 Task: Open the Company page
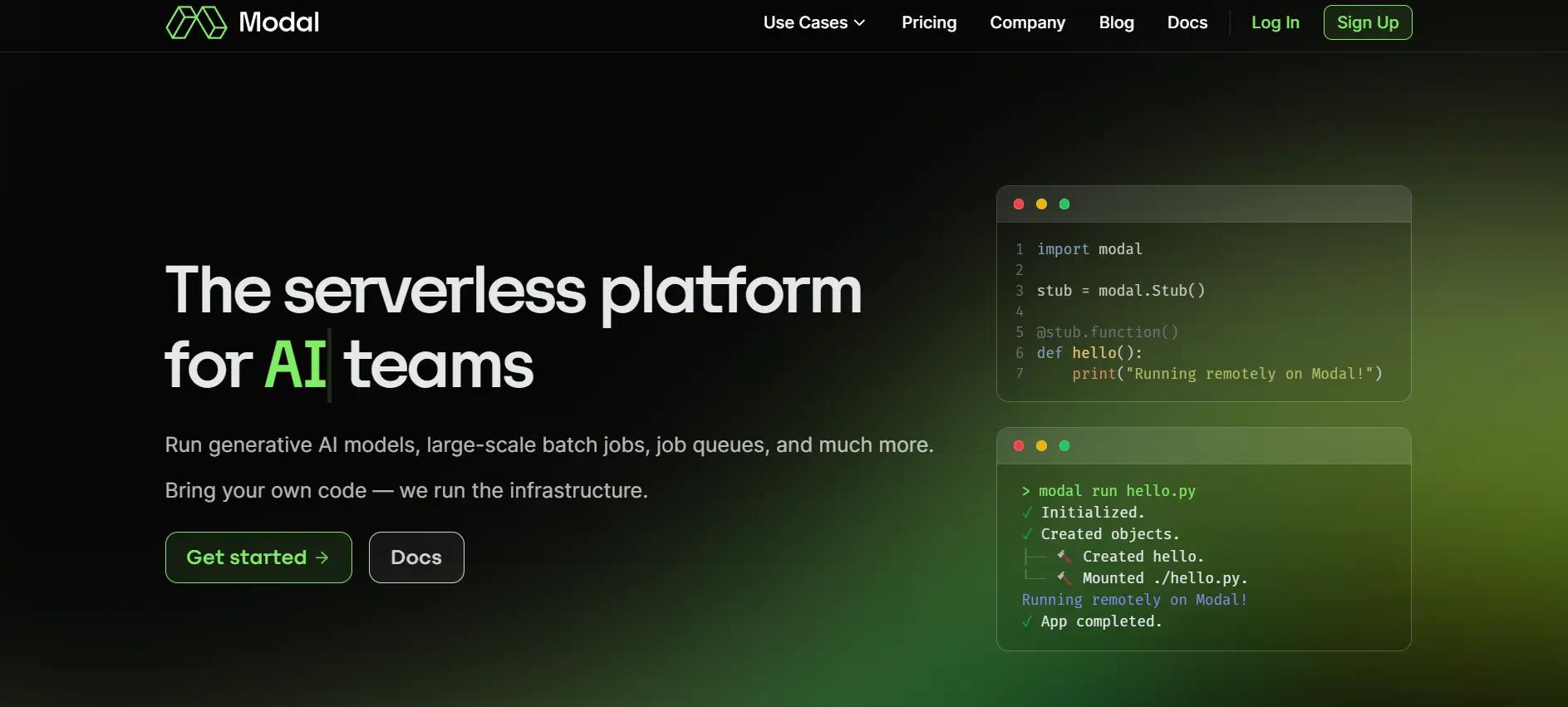1027,22
